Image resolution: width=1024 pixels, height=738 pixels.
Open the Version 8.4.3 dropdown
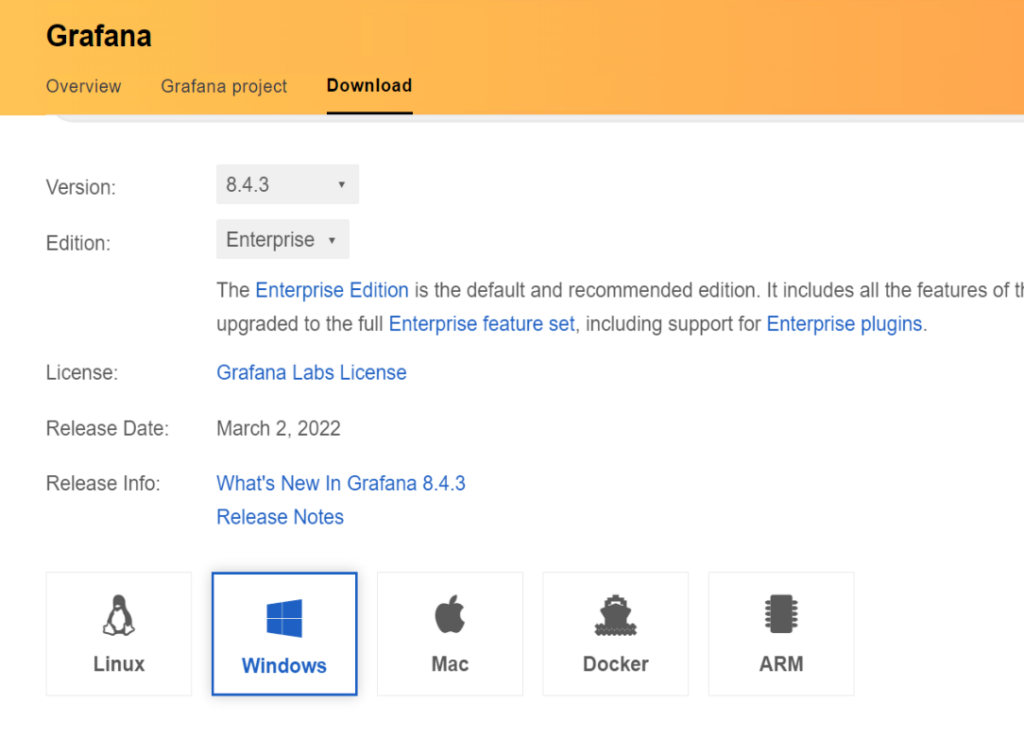[x=287, y=185]
